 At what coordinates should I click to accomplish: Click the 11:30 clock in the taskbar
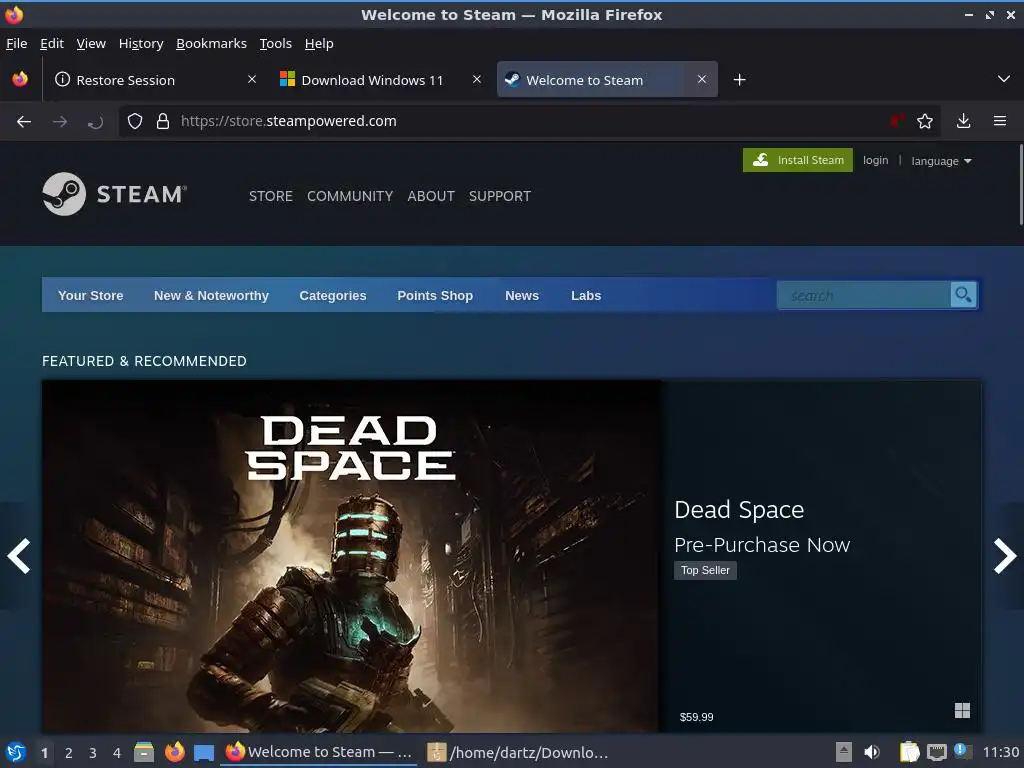click(1000, 752)
